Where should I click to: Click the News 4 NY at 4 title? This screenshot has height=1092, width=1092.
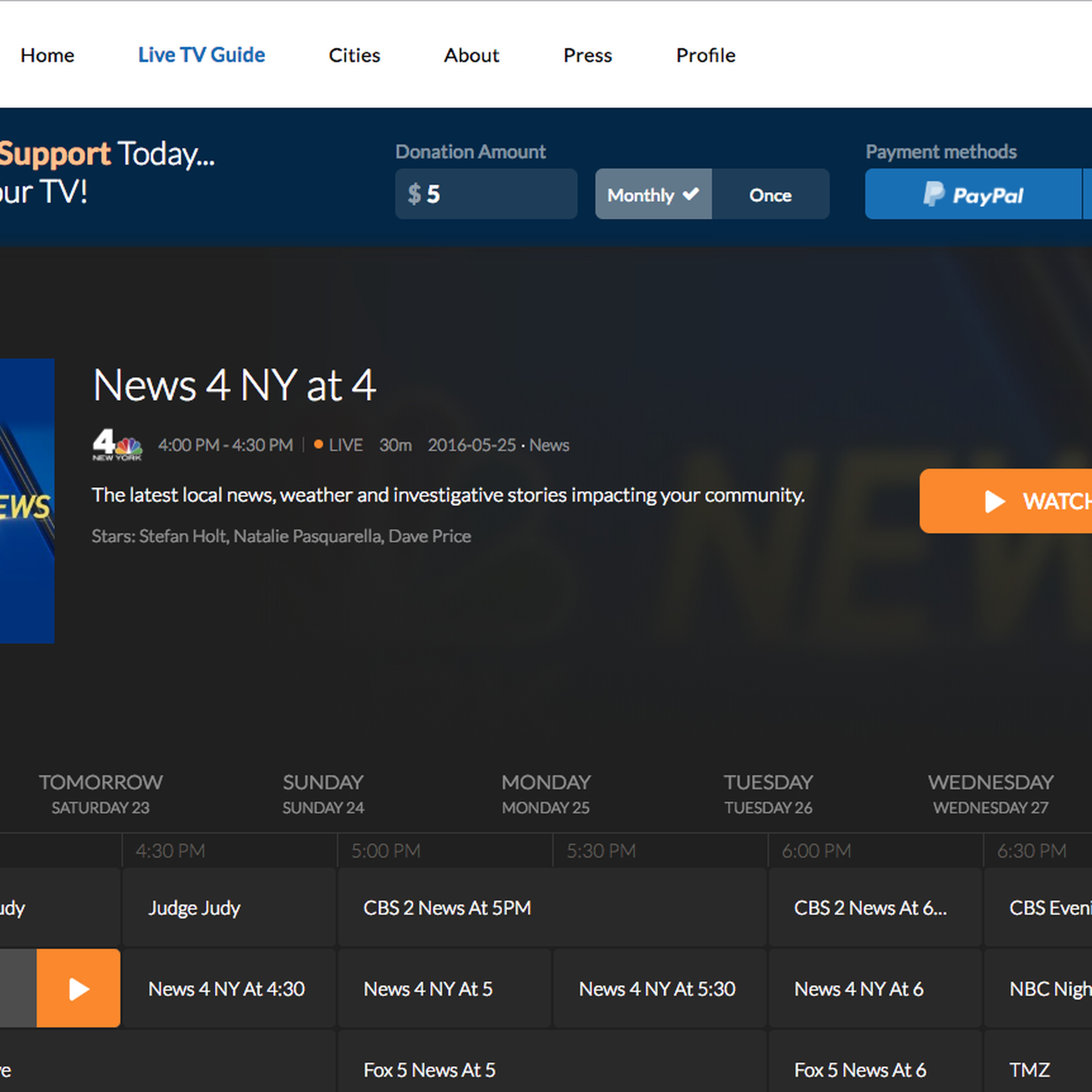click(235, 385)
